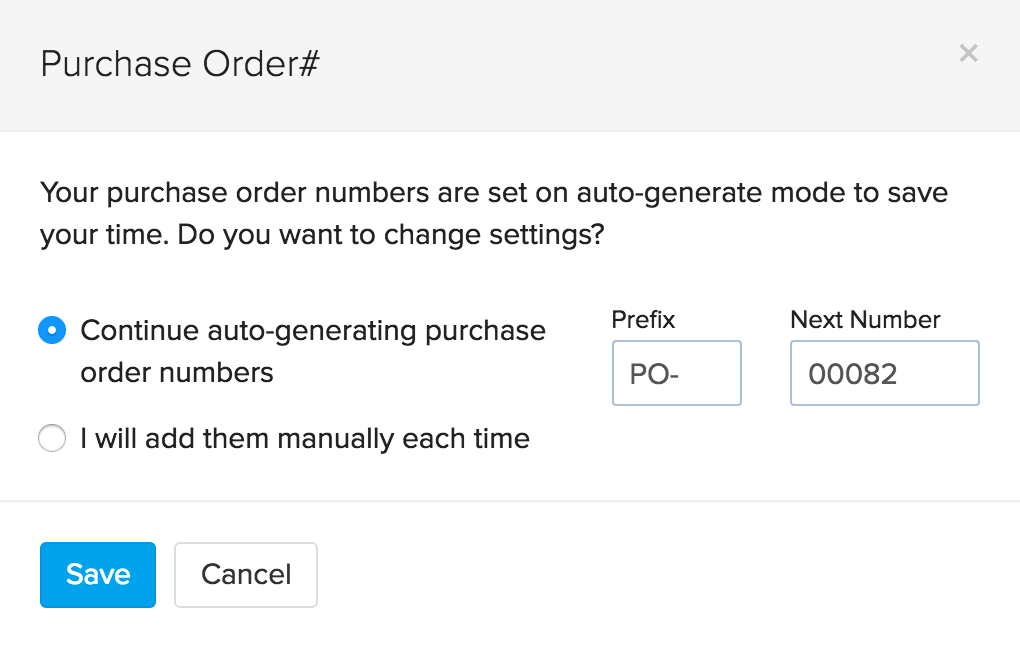The width and height of the screenshot is (1020, 648).
Task: Click the 'Next Number' field label
Action: (864, 319)
